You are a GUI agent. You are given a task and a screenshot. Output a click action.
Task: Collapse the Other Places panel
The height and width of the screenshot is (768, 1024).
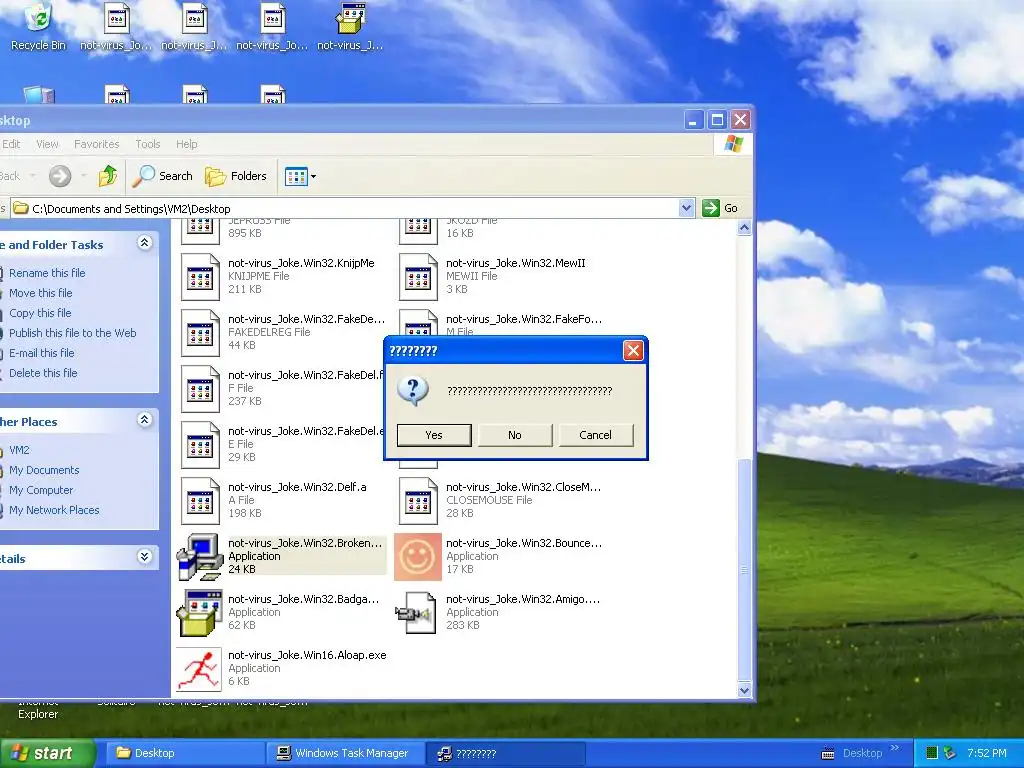click(145, 420)
